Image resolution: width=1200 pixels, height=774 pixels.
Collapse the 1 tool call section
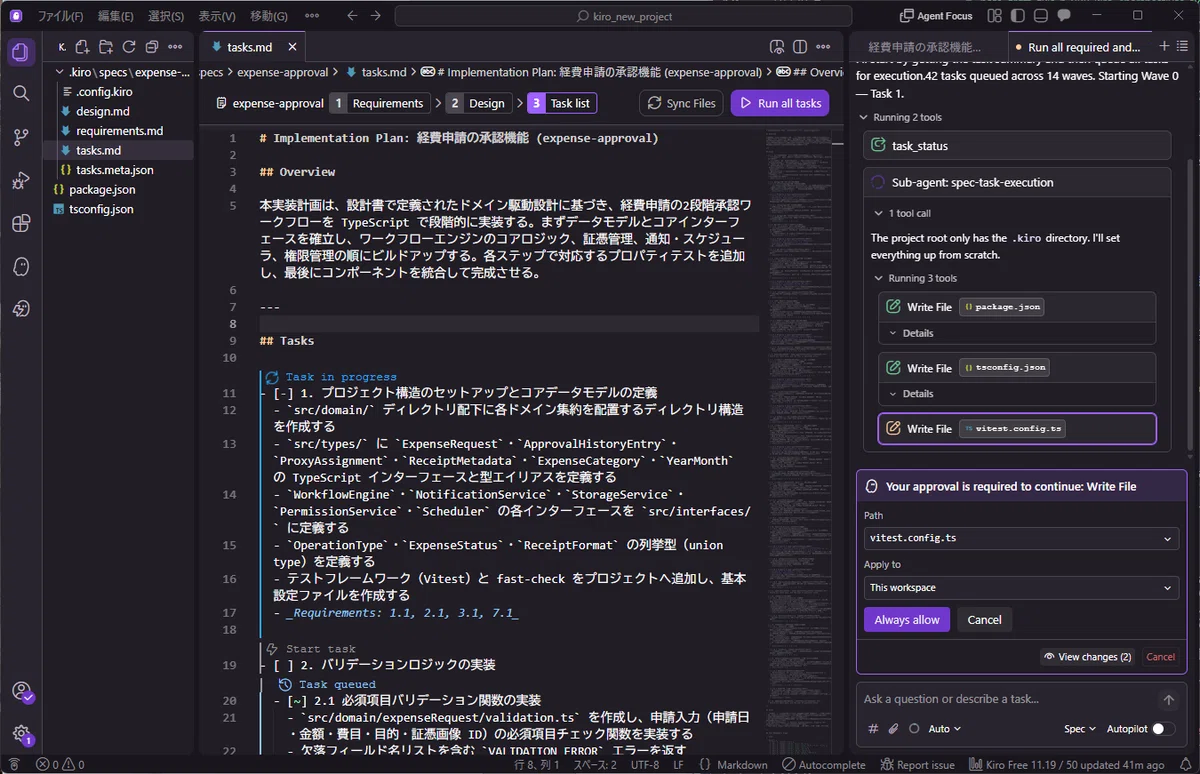point(902,213)
